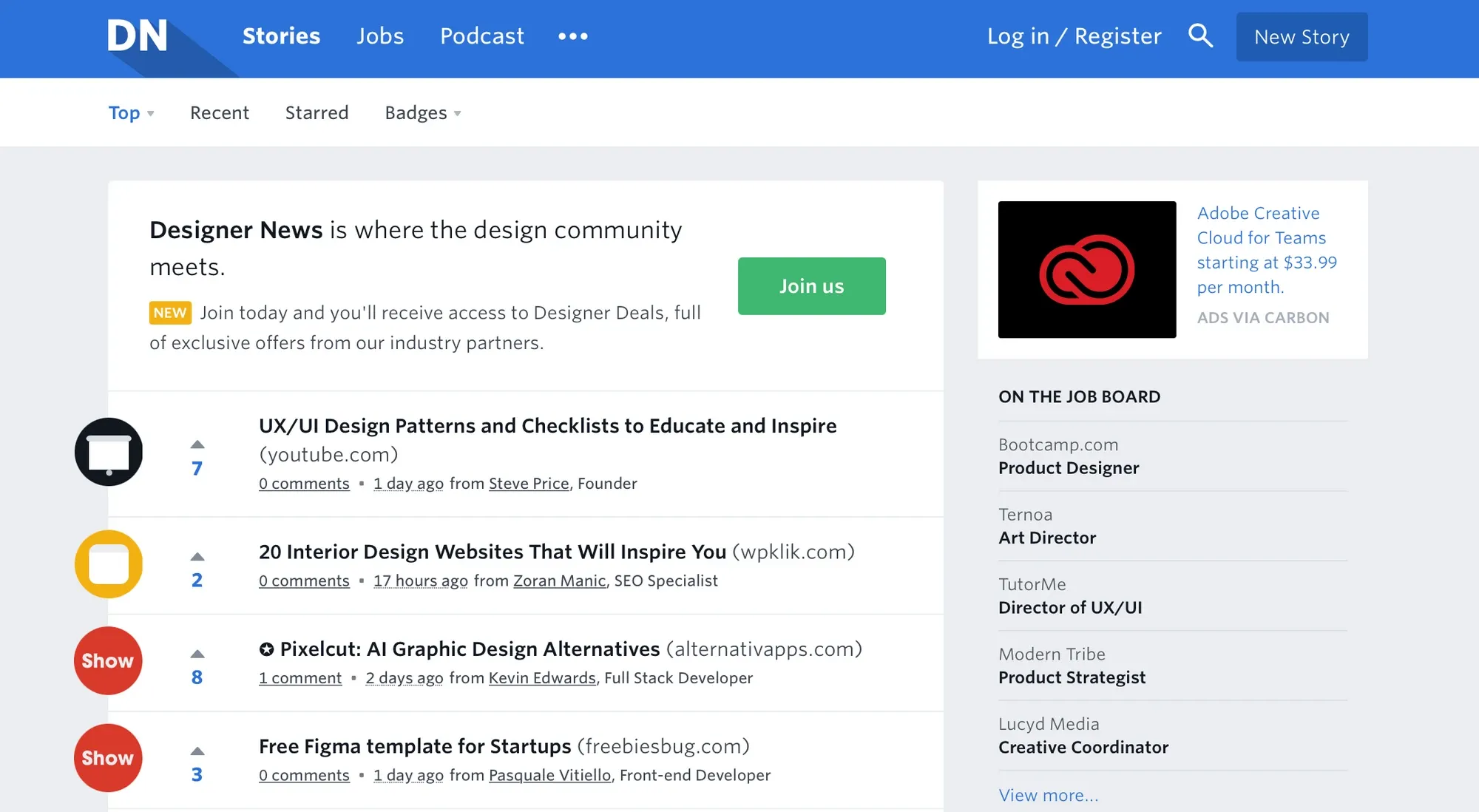Click the New Story button
Viewport: 1479px width, 812px height.
point(1302,36)
